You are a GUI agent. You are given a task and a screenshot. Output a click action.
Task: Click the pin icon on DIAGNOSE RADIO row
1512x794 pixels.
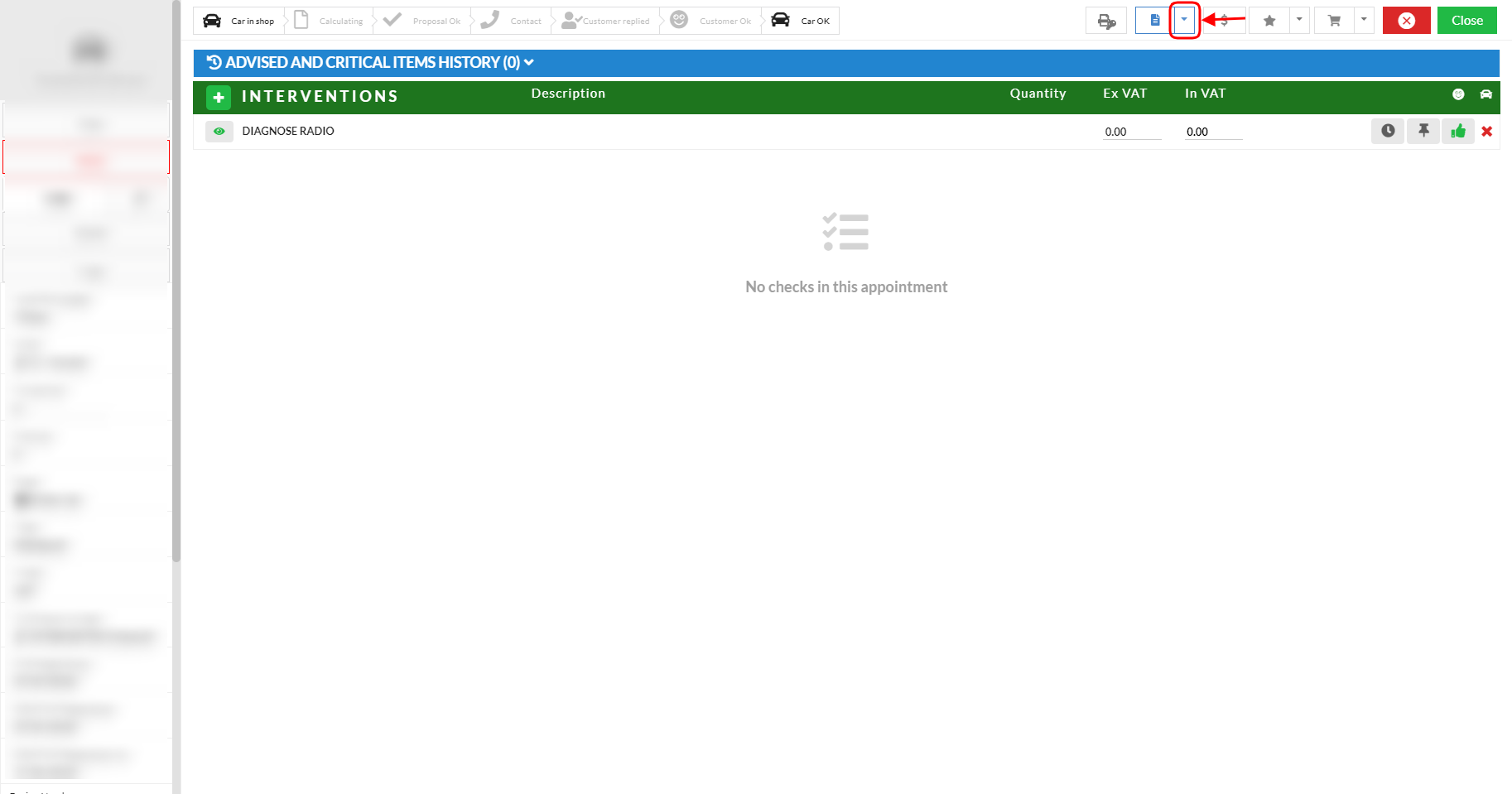pyautogui.click(x=1423, y=131)
